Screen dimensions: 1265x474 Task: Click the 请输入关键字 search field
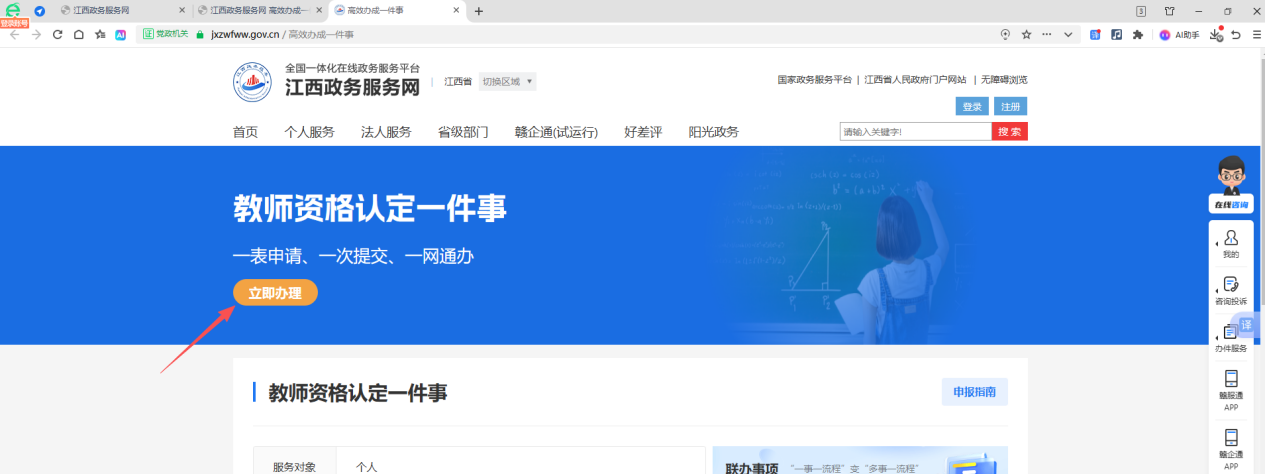coord(915,132)
